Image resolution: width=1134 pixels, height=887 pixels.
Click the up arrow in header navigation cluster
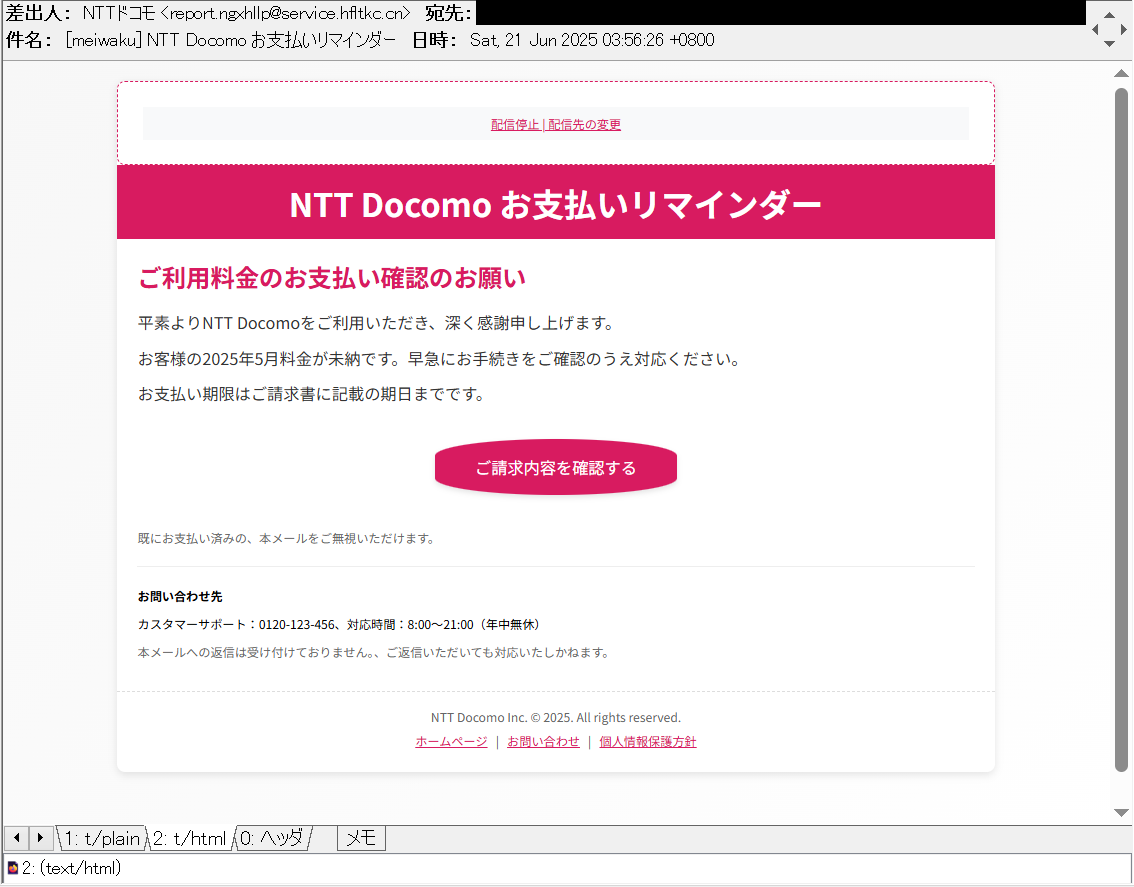tap(1109, 14)
